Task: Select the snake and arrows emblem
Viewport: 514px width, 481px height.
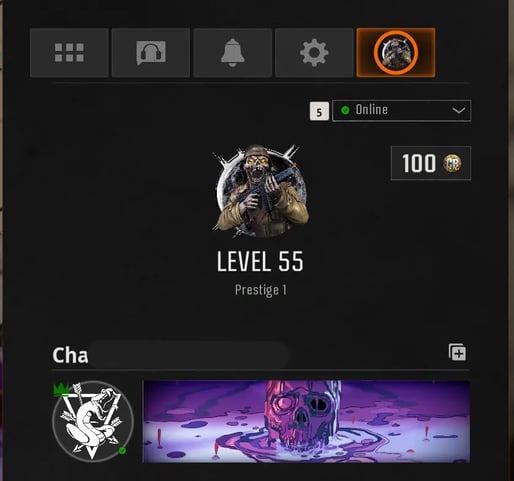Action: click(x=93, y=421)
